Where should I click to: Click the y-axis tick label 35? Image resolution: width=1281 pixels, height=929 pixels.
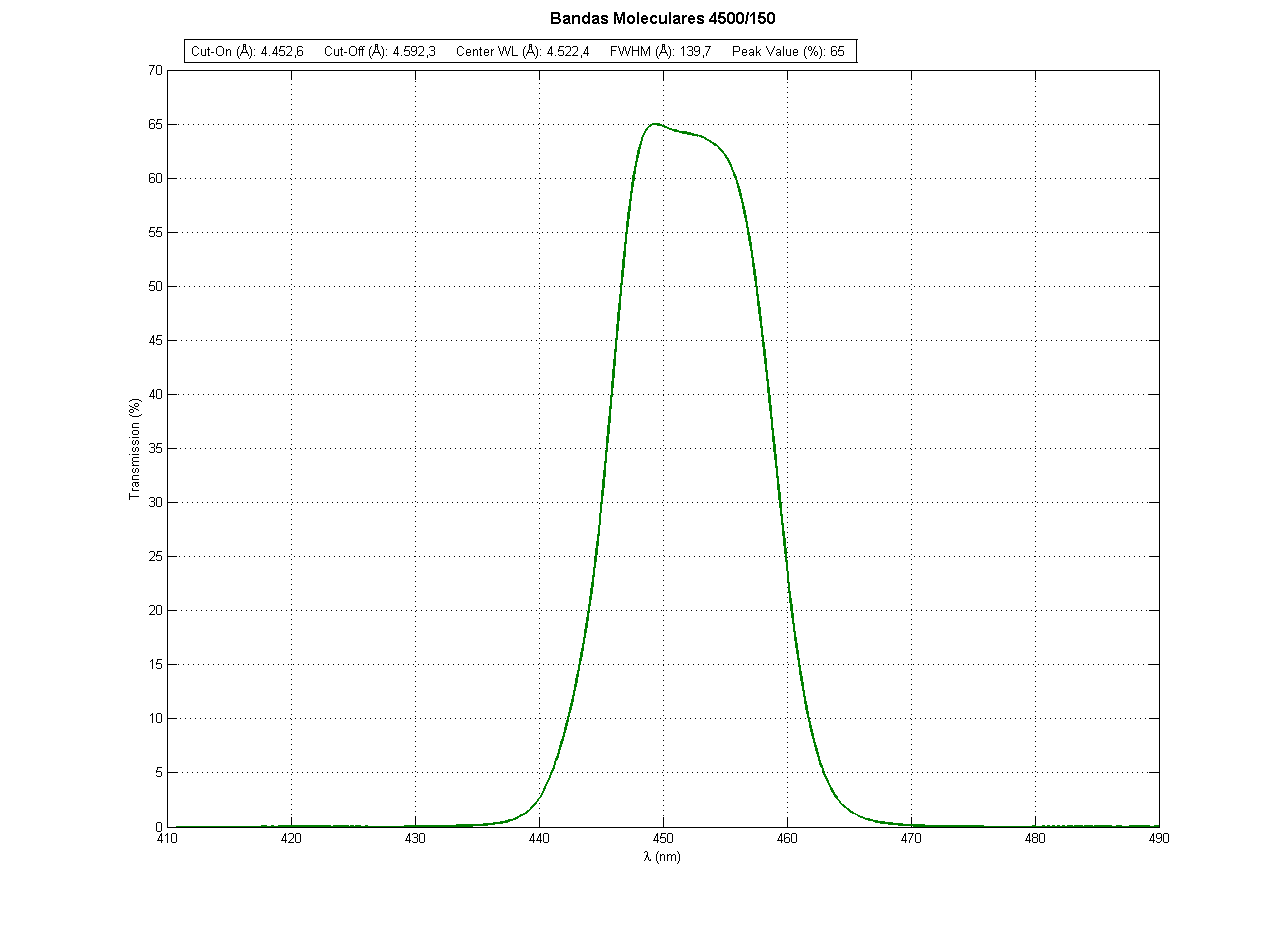tap(154, 449)
